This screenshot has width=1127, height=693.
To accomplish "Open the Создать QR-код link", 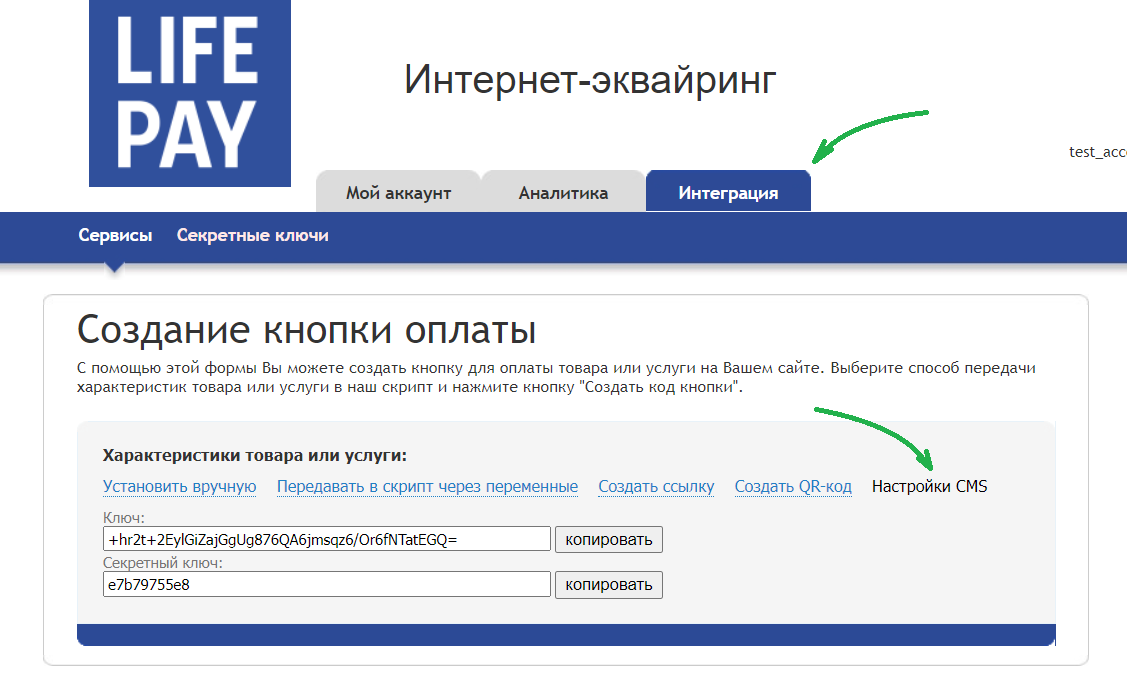I will (793, 487).
